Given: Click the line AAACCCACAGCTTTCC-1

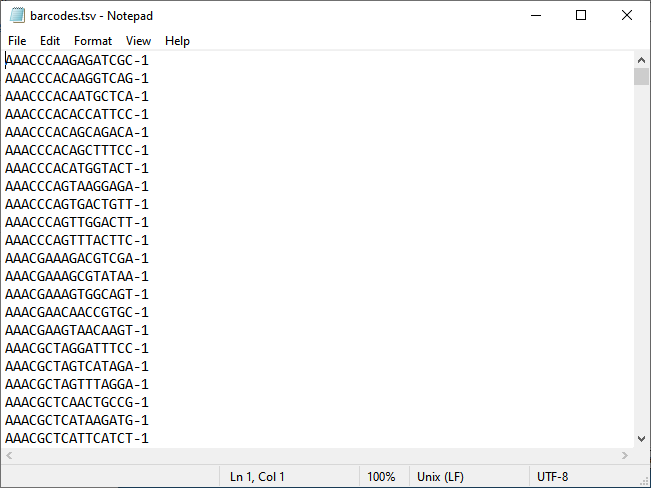Looking at the screenshot, I should coord(77,150).
